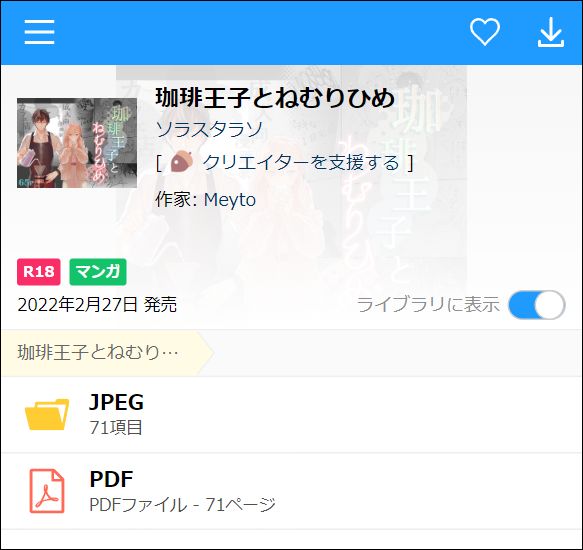Click the acorn support icon
Image resolution: width=583 pixels, height=550 pixels.
click(x=181, y=162)
